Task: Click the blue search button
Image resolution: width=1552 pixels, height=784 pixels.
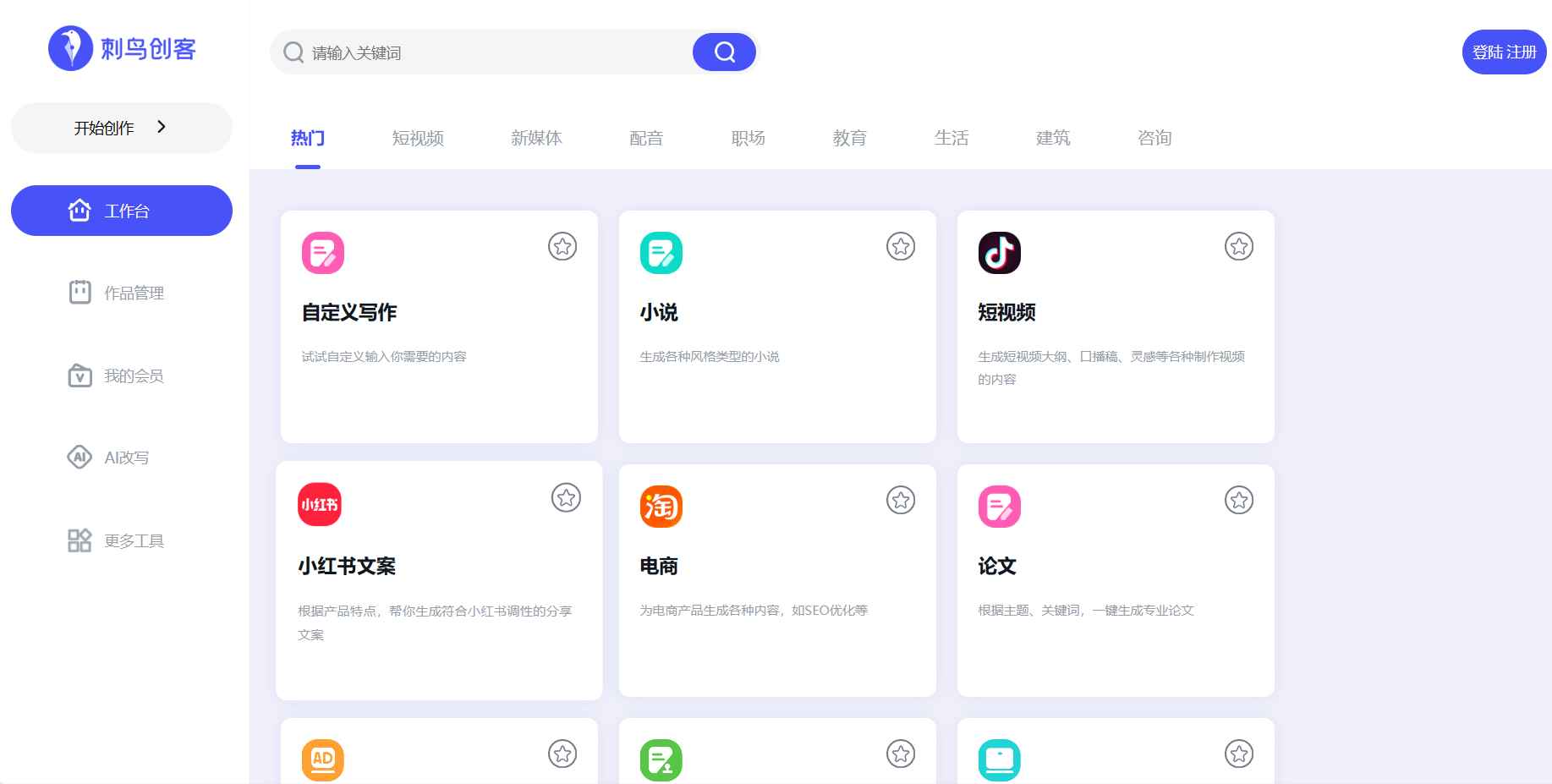Action: [724, 52]
